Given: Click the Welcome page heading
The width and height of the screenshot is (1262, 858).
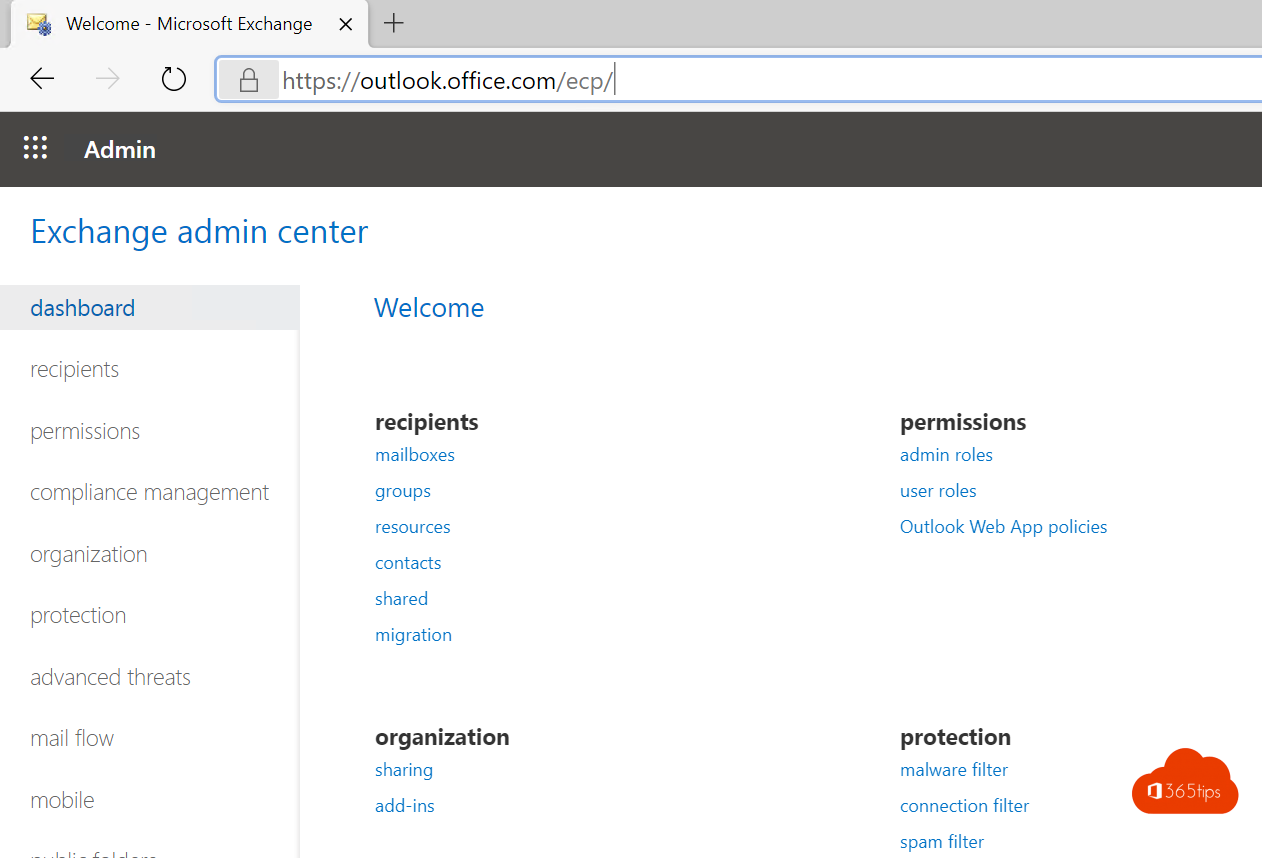Looking at the screenshot, I should (429, 308).
